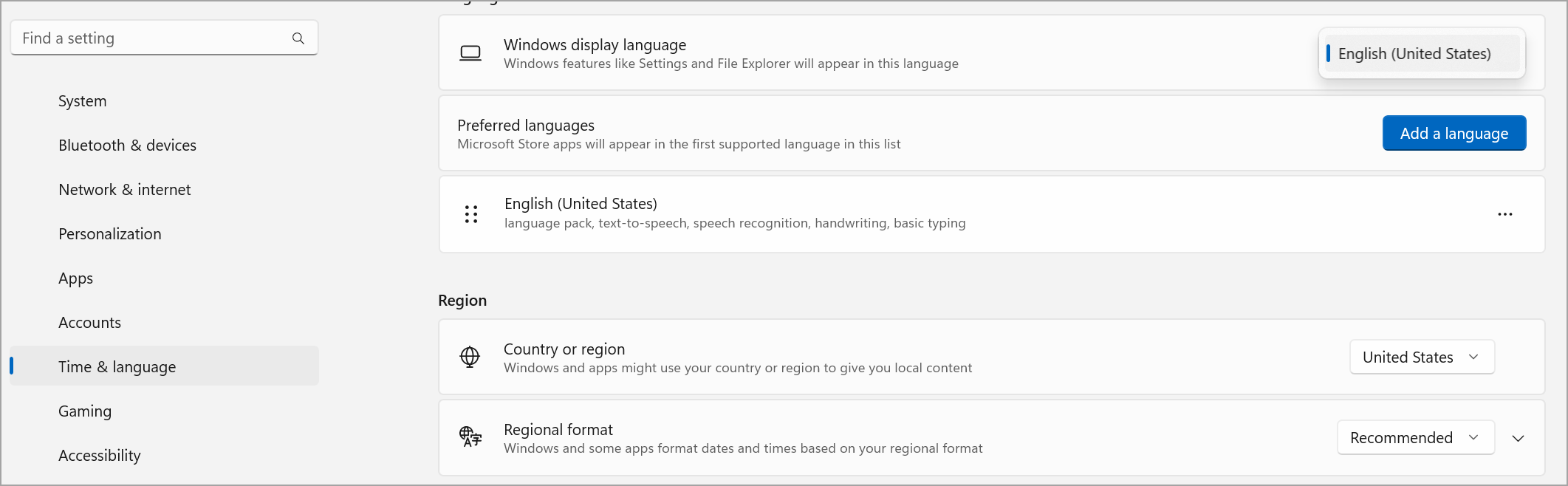Go to Network & internet settings
This screenshot has width=1568, height=486.
[x=124, y=189]
